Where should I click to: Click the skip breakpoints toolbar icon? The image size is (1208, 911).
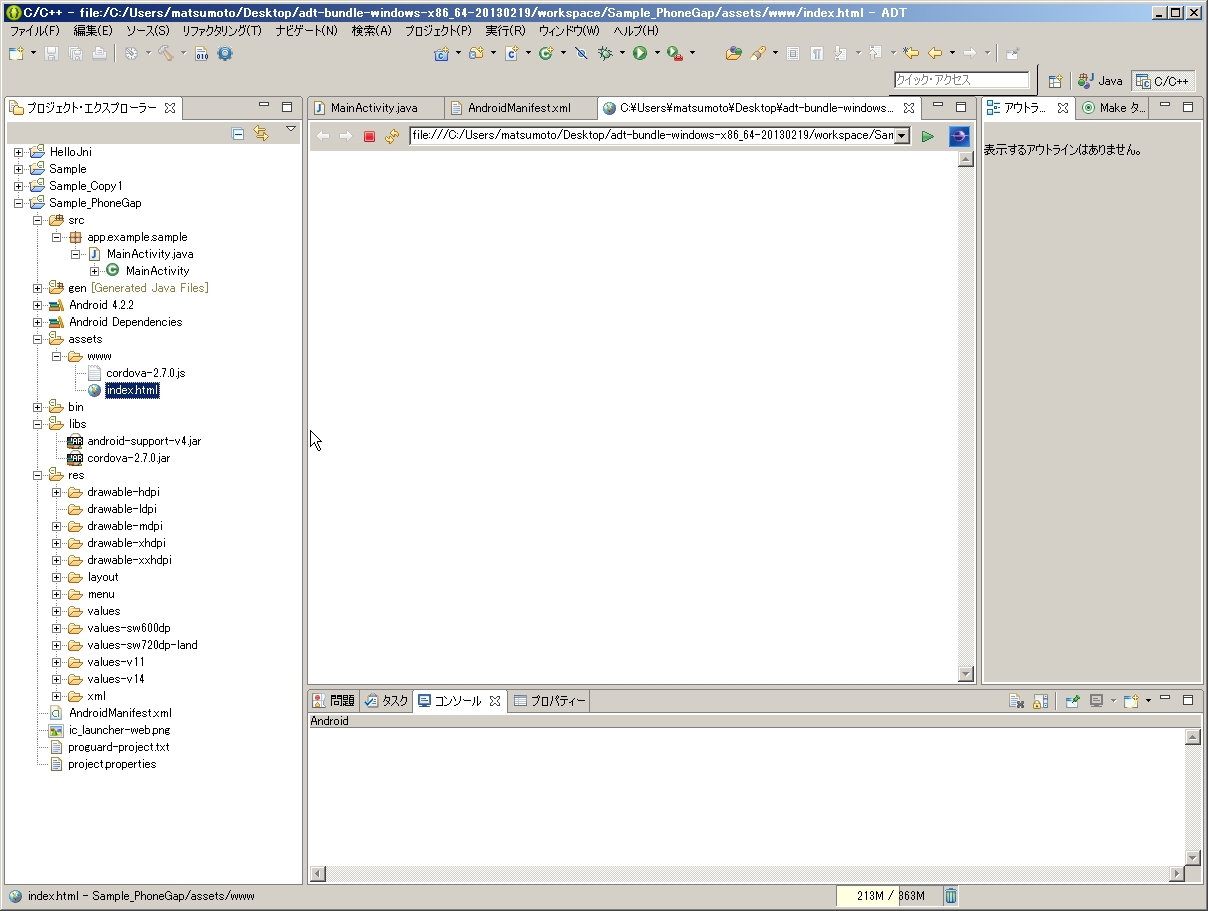581,53
